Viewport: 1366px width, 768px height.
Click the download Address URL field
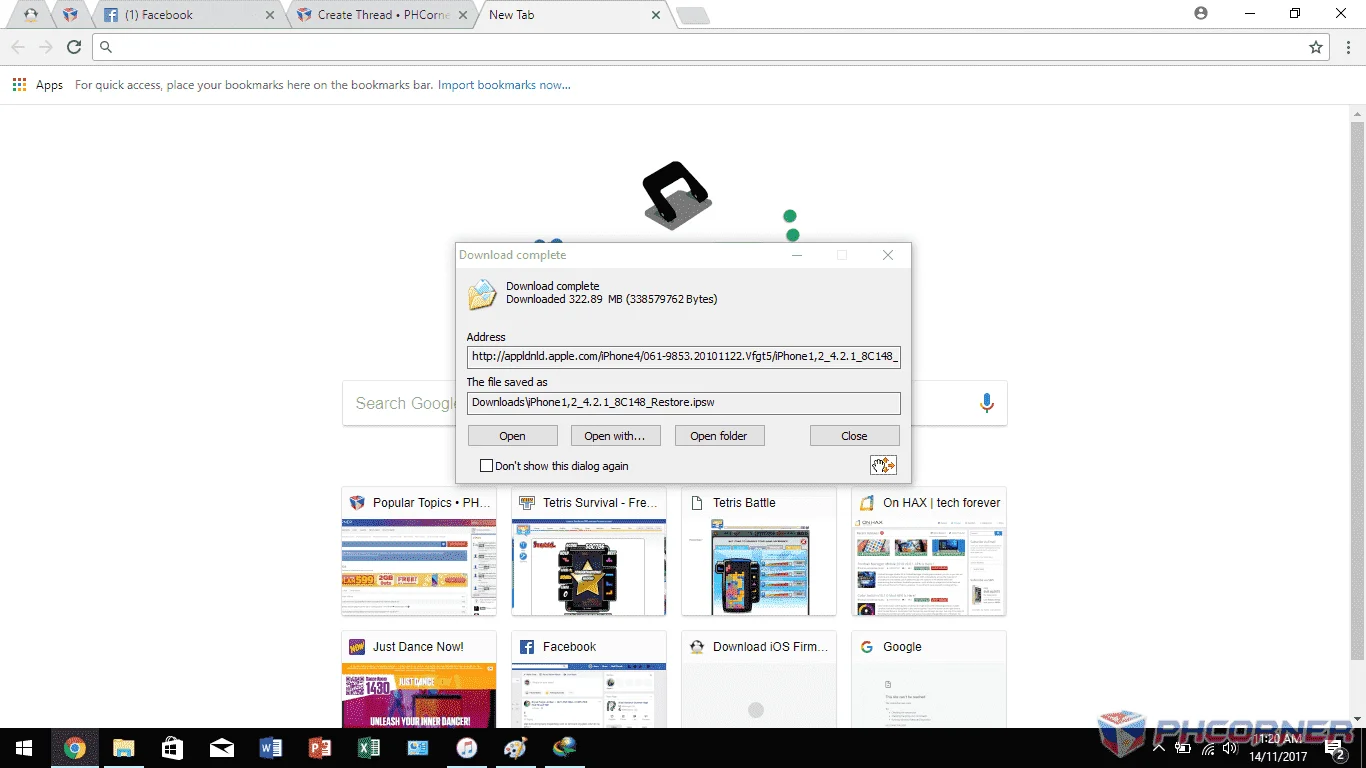tap(684, 357)
